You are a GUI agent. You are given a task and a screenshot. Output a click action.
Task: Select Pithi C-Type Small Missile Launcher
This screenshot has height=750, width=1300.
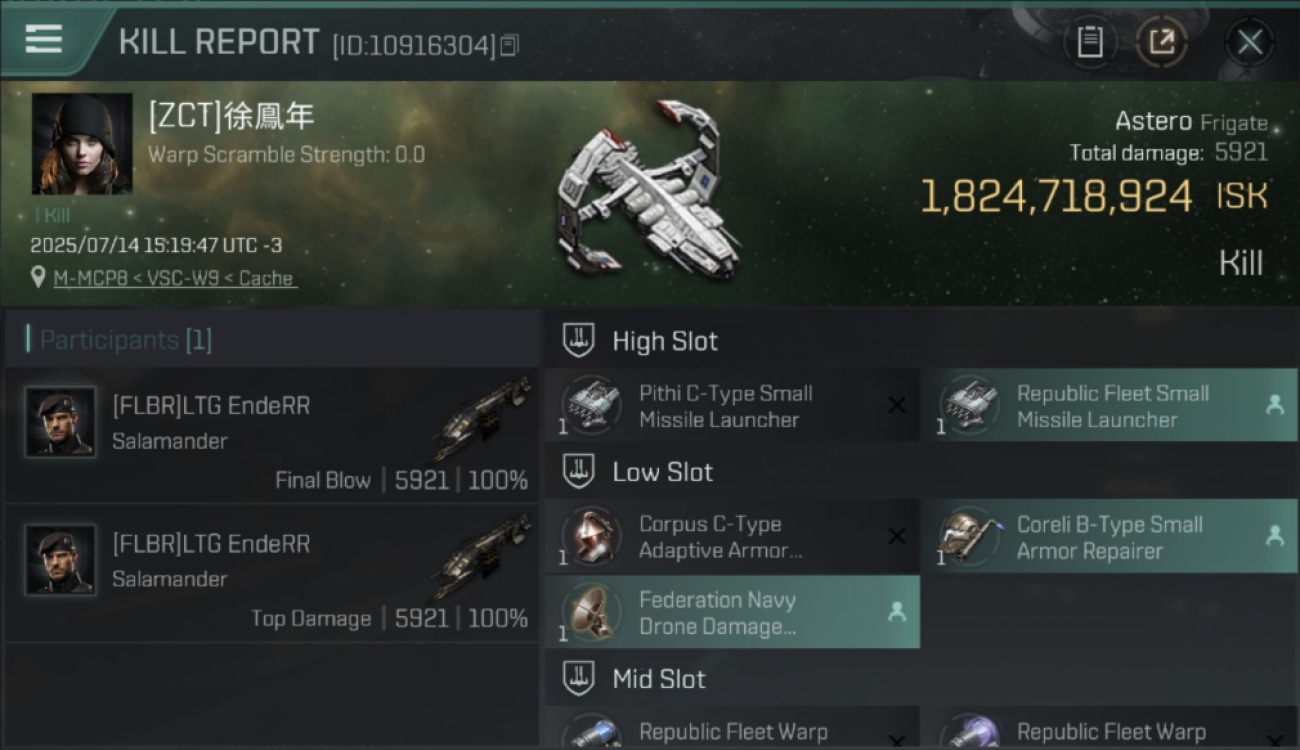[x=732, y=405]
